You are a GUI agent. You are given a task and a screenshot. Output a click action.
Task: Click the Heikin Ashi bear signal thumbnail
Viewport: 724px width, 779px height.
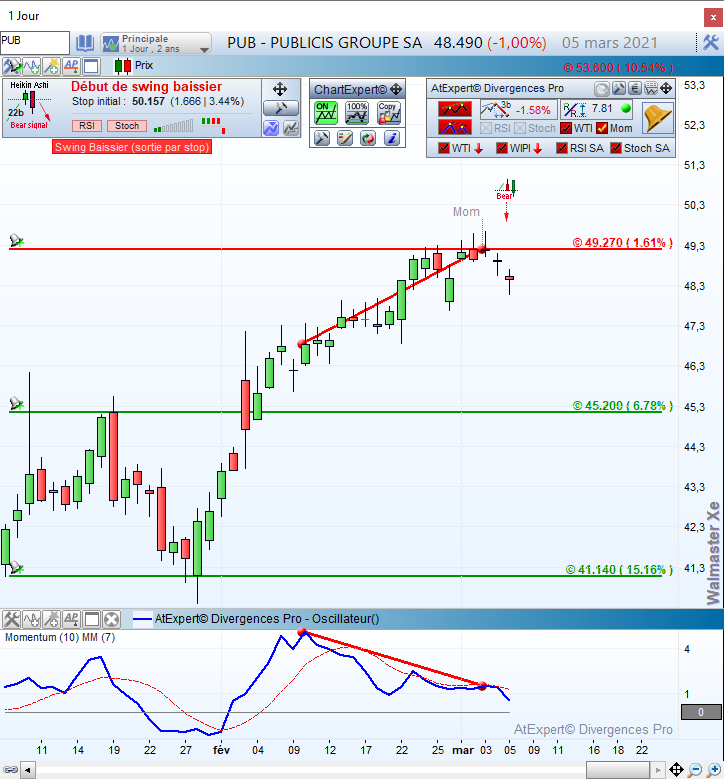30,105
